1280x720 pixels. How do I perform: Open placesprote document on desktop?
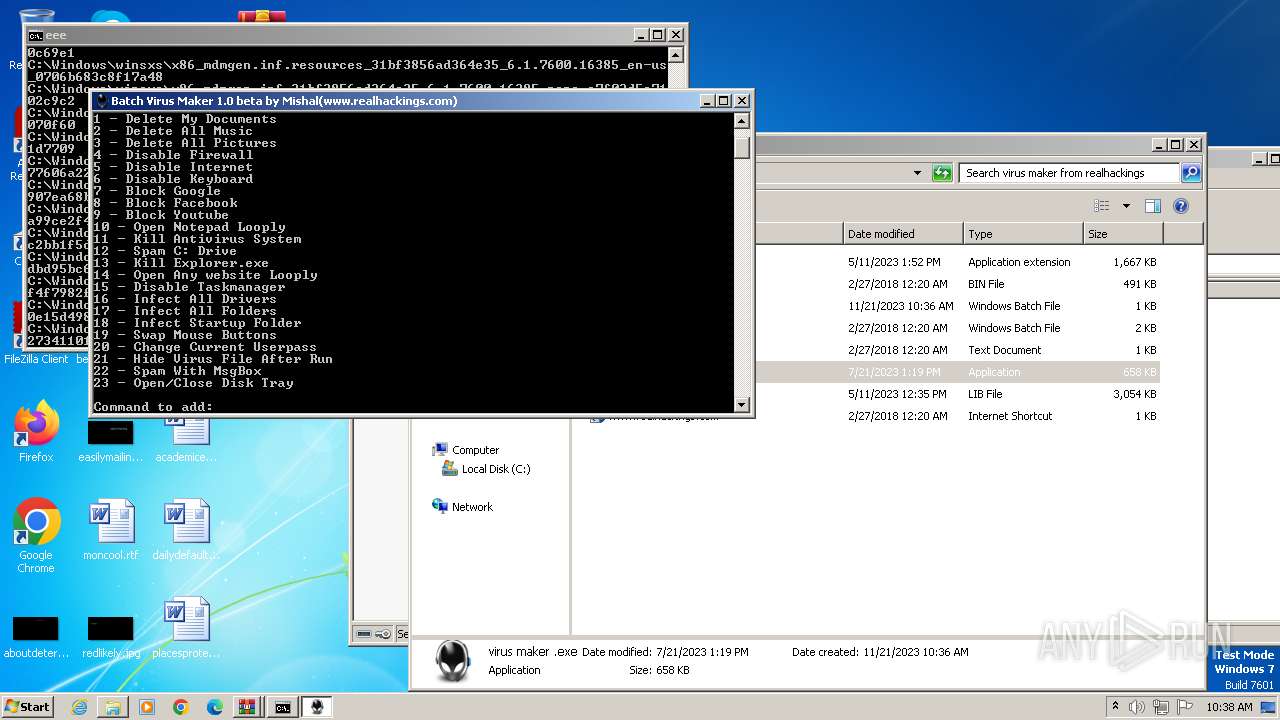coord(186,629)
